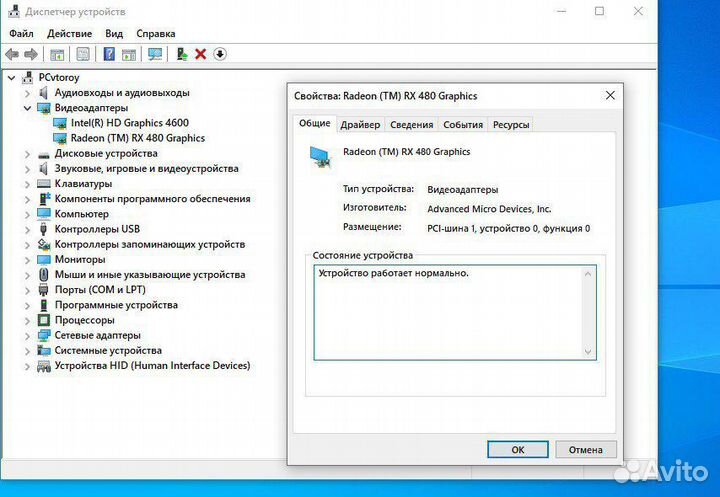This screenshot has height=497, width=720.
Task: Expand the Системные устройства category
Action: click(x=28, y=351)
